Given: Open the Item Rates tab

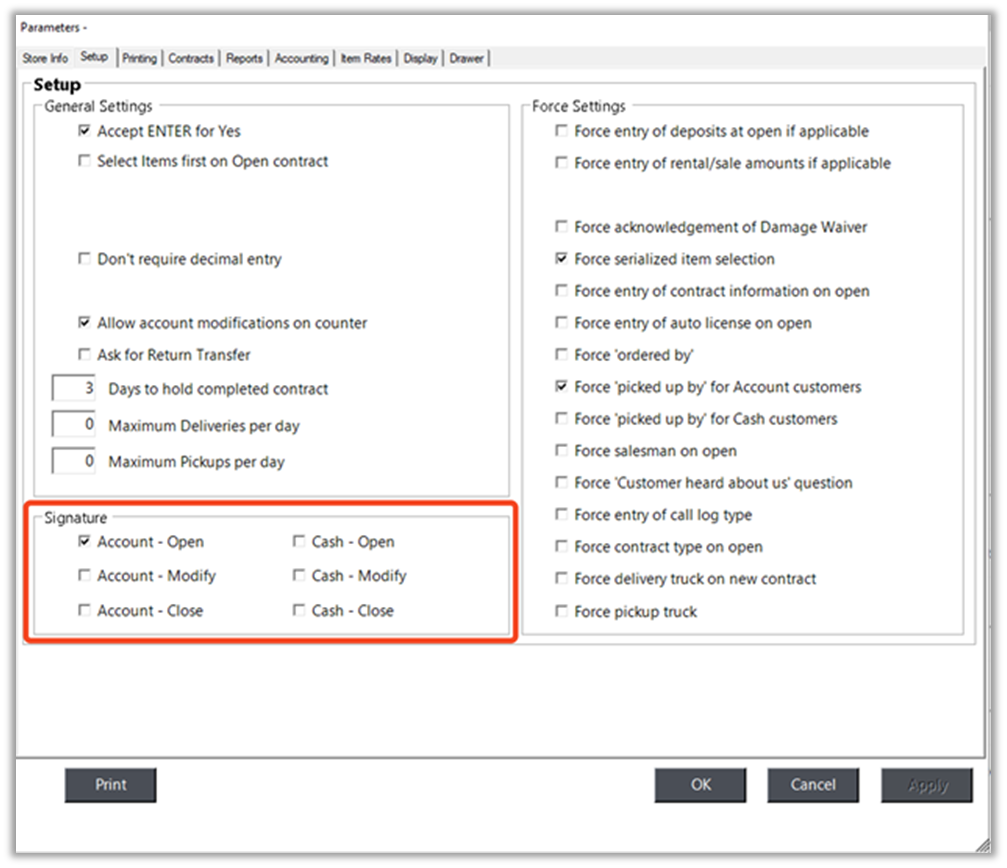Looking at the screenshot, I should [366, 59].
